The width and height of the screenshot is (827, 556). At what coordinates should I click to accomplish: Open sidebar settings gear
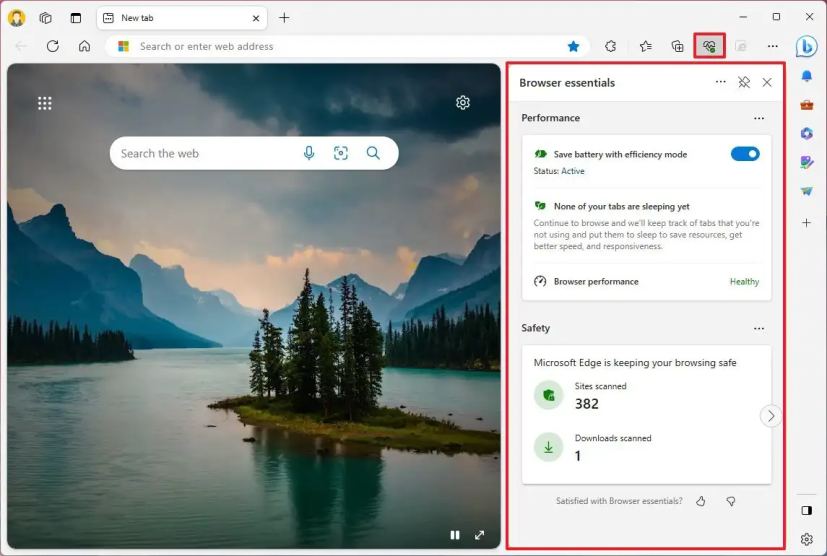point(806,539)
